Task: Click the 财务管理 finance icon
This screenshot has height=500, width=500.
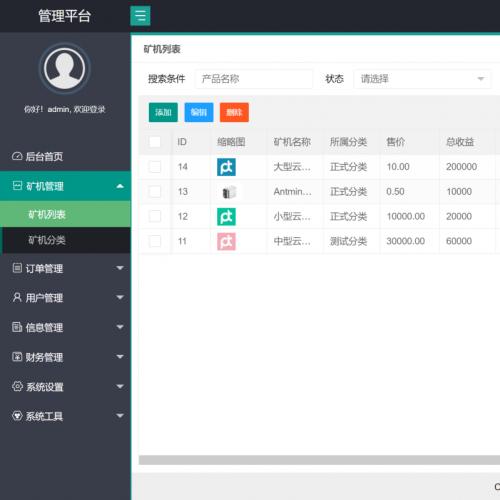Action: coord(17,357)
